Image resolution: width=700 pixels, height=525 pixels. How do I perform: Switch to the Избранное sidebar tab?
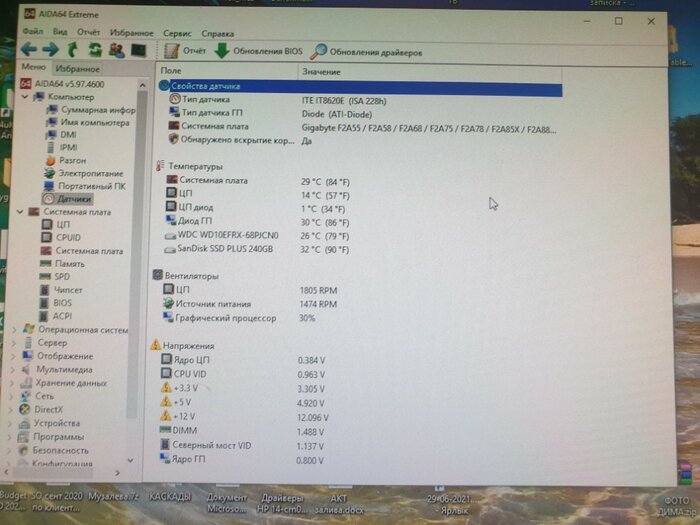point(77,69)
